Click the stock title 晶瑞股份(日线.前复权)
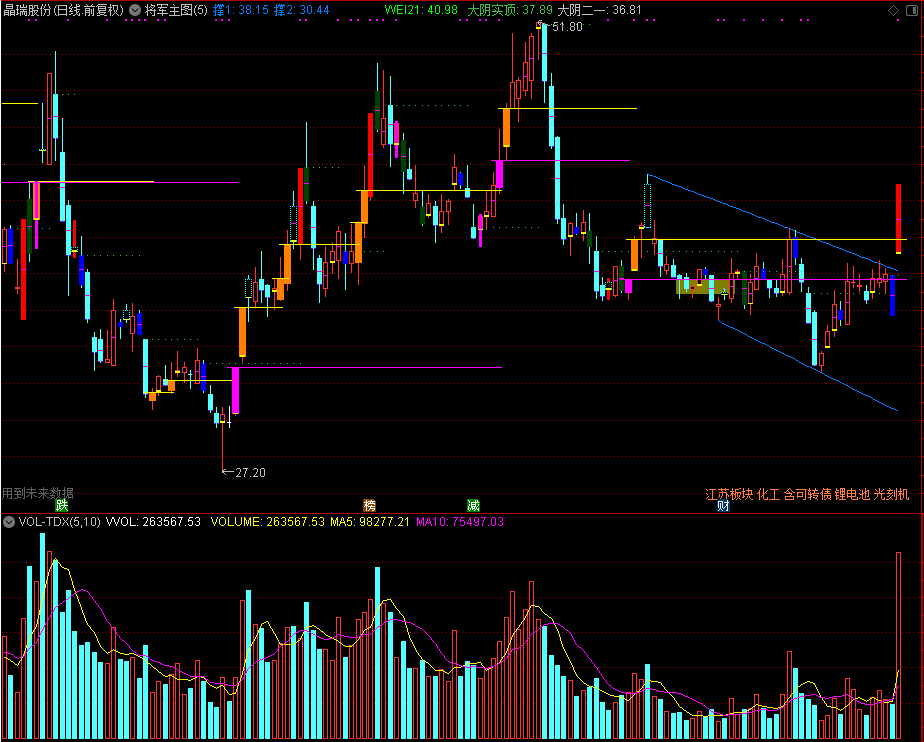 64,10
